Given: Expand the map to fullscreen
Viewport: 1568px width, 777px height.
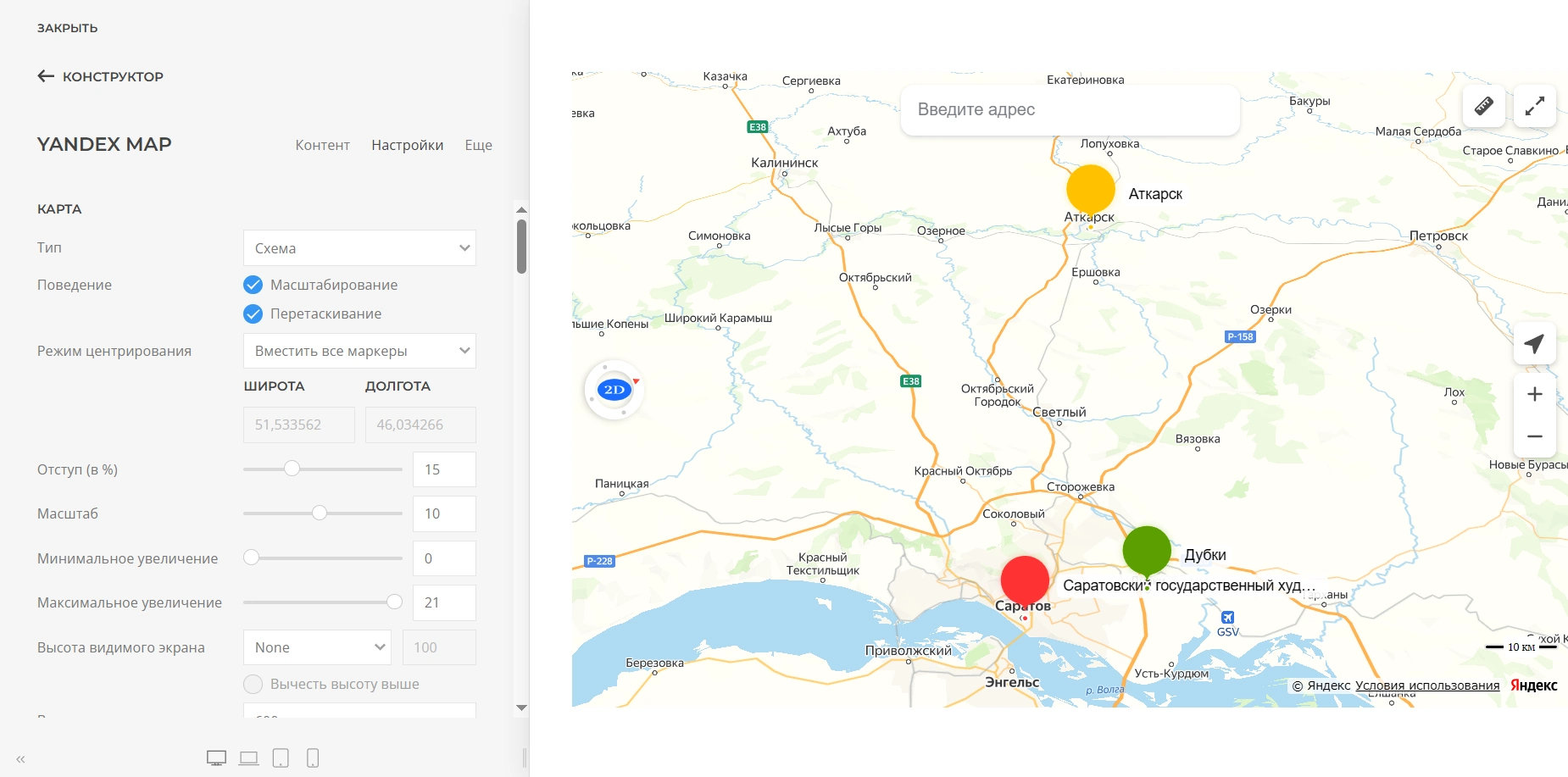Looking at the screenshot, I should tap(1534, 106).
